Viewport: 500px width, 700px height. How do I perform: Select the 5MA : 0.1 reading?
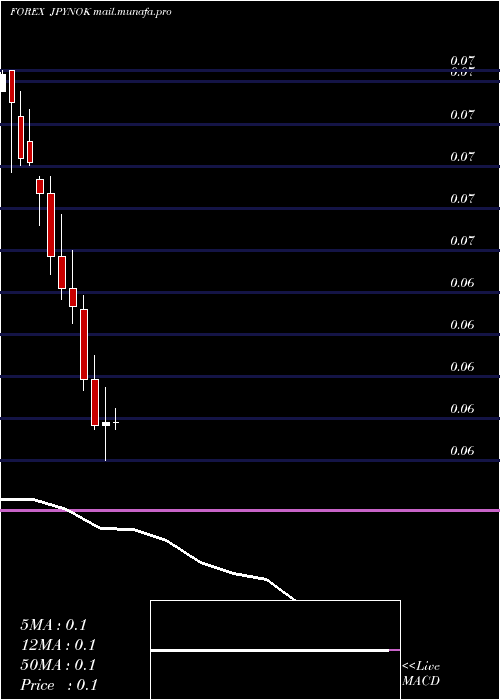pyautogui.click(x=54, y=625)
